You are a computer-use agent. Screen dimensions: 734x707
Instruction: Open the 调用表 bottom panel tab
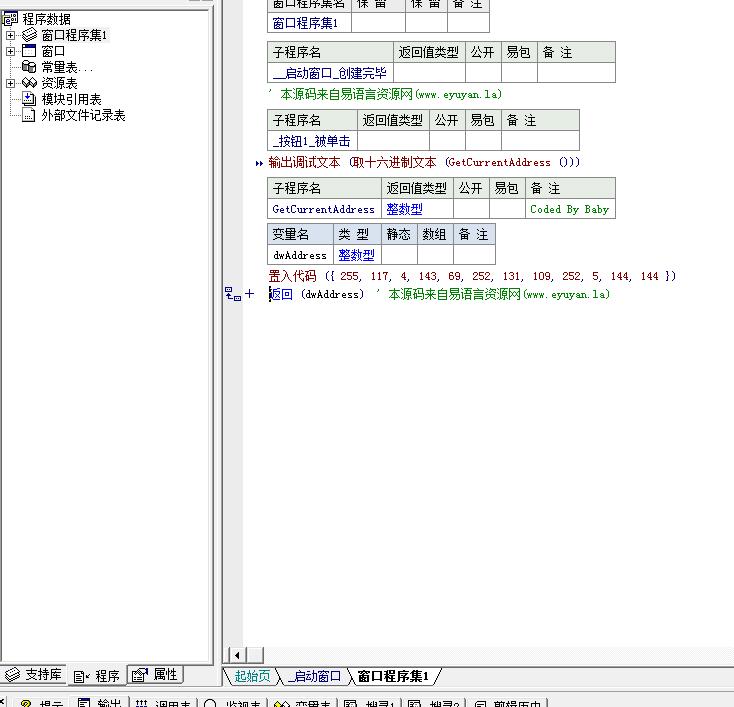[163, 702]
